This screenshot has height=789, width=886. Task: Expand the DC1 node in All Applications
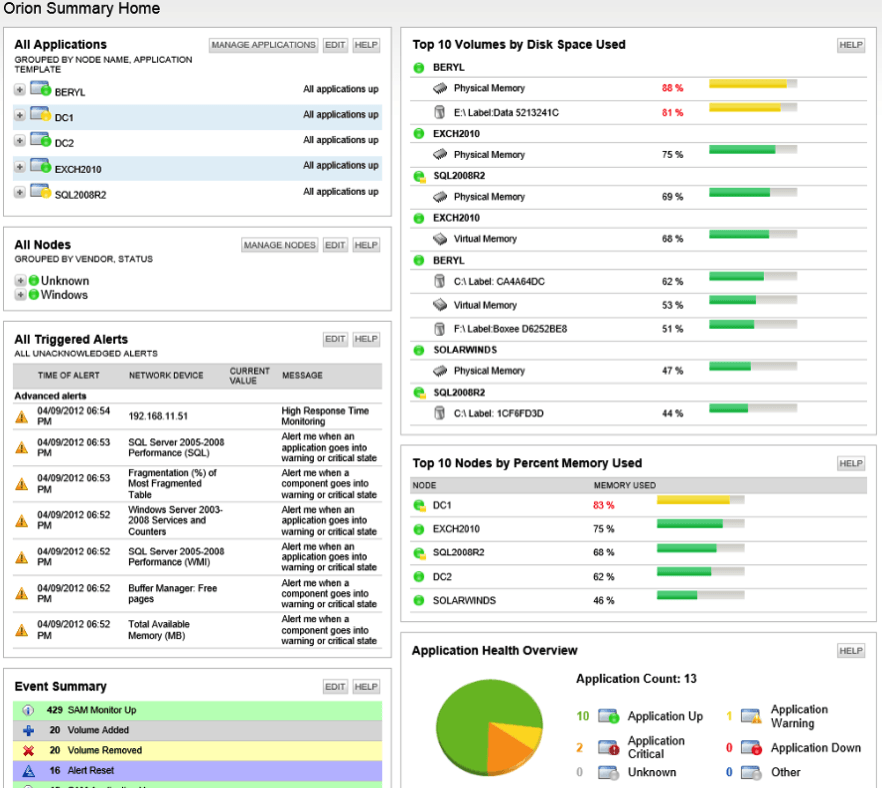20,115
